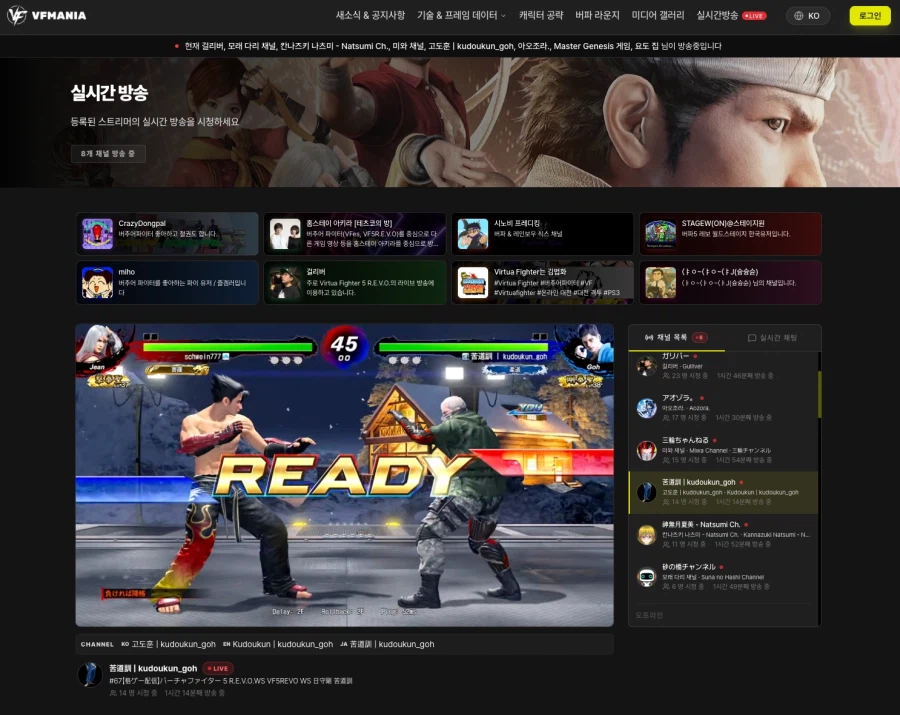Click the live stream video player
The height and width of the screenshot is (715, 900).
[x=344, y=475]
